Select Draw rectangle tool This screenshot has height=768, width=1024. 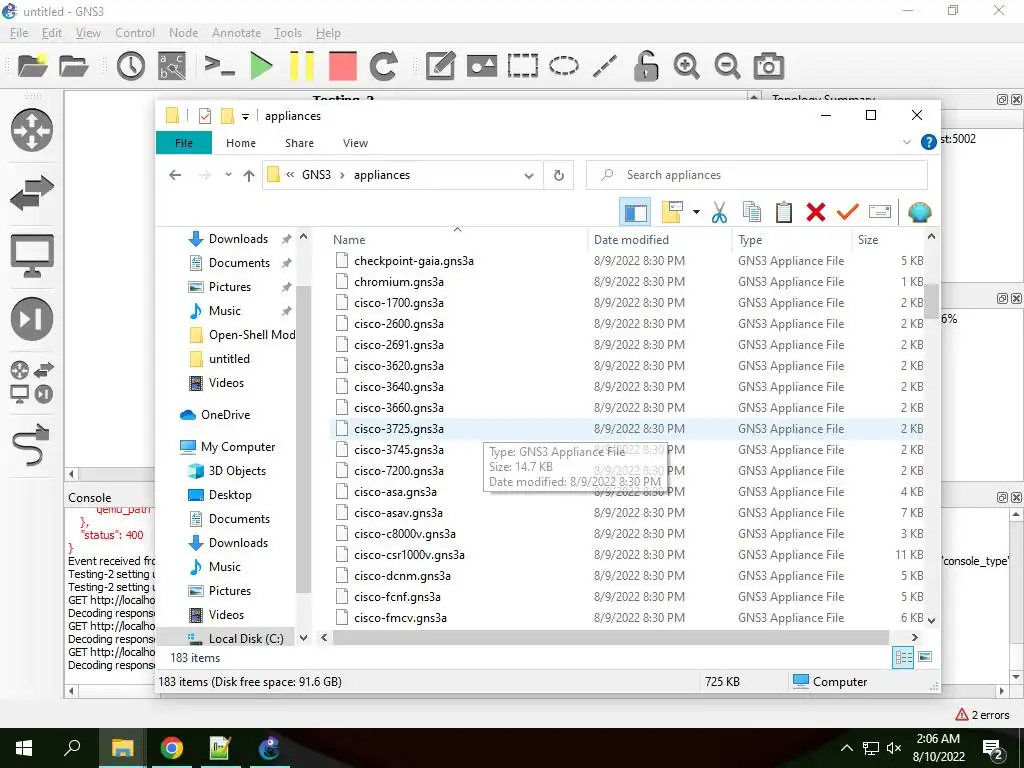(522, 66)
